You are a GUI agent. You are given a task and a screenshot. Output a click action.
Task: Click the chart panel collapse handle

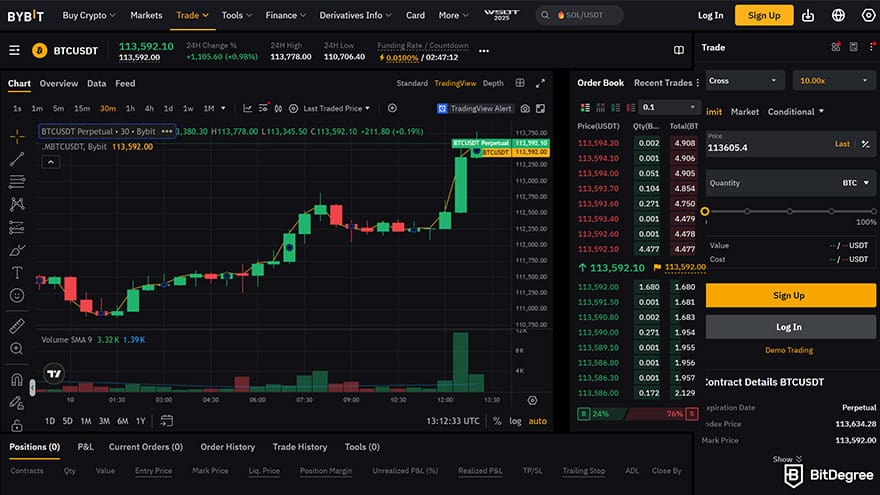click(33, 387)
